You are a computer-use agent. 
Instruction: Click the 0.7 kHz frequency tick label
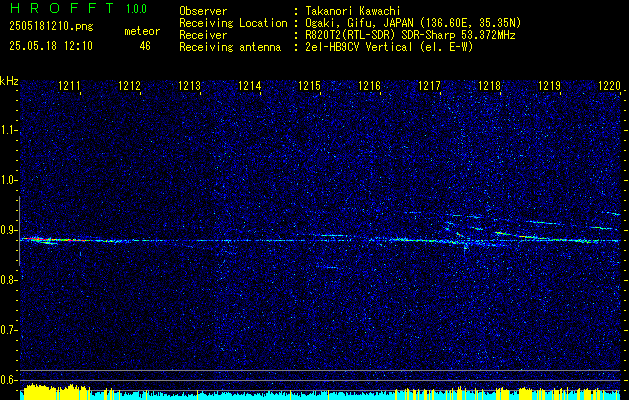tap(7, 330)
